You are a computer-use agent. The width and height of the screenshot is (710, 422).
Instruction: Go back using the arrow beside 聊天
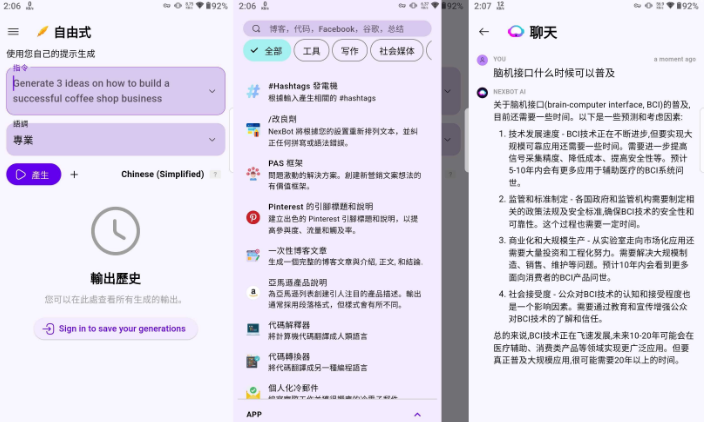click(484, 32)
